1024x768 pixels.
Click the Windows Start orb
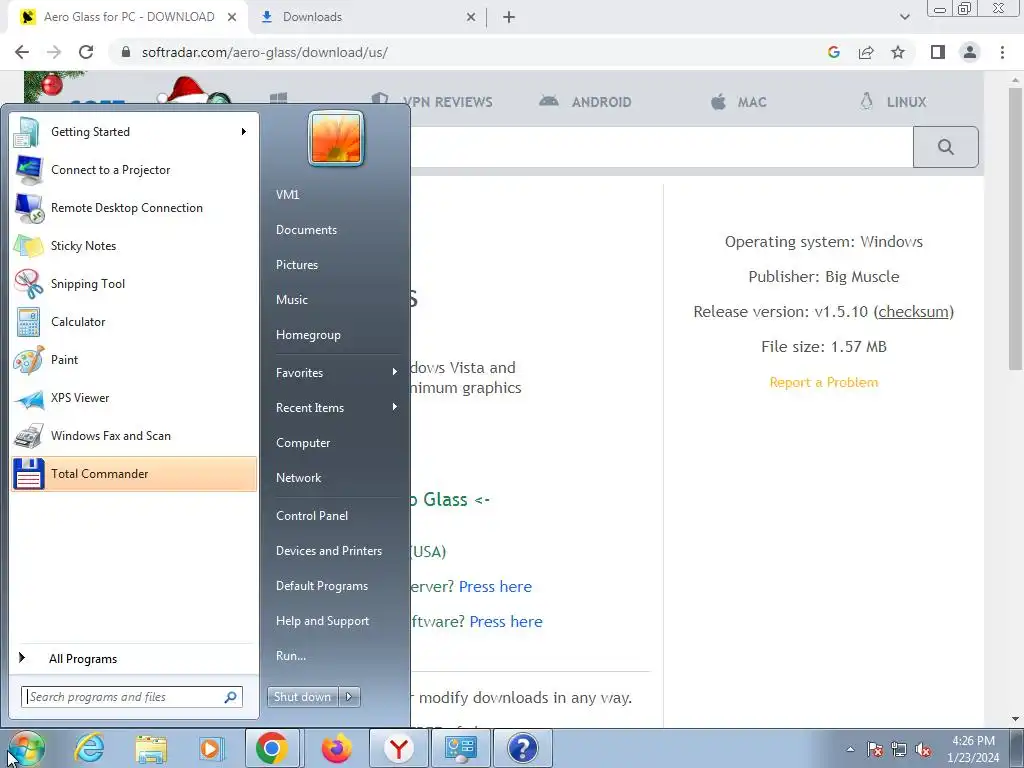pos(26,748)
